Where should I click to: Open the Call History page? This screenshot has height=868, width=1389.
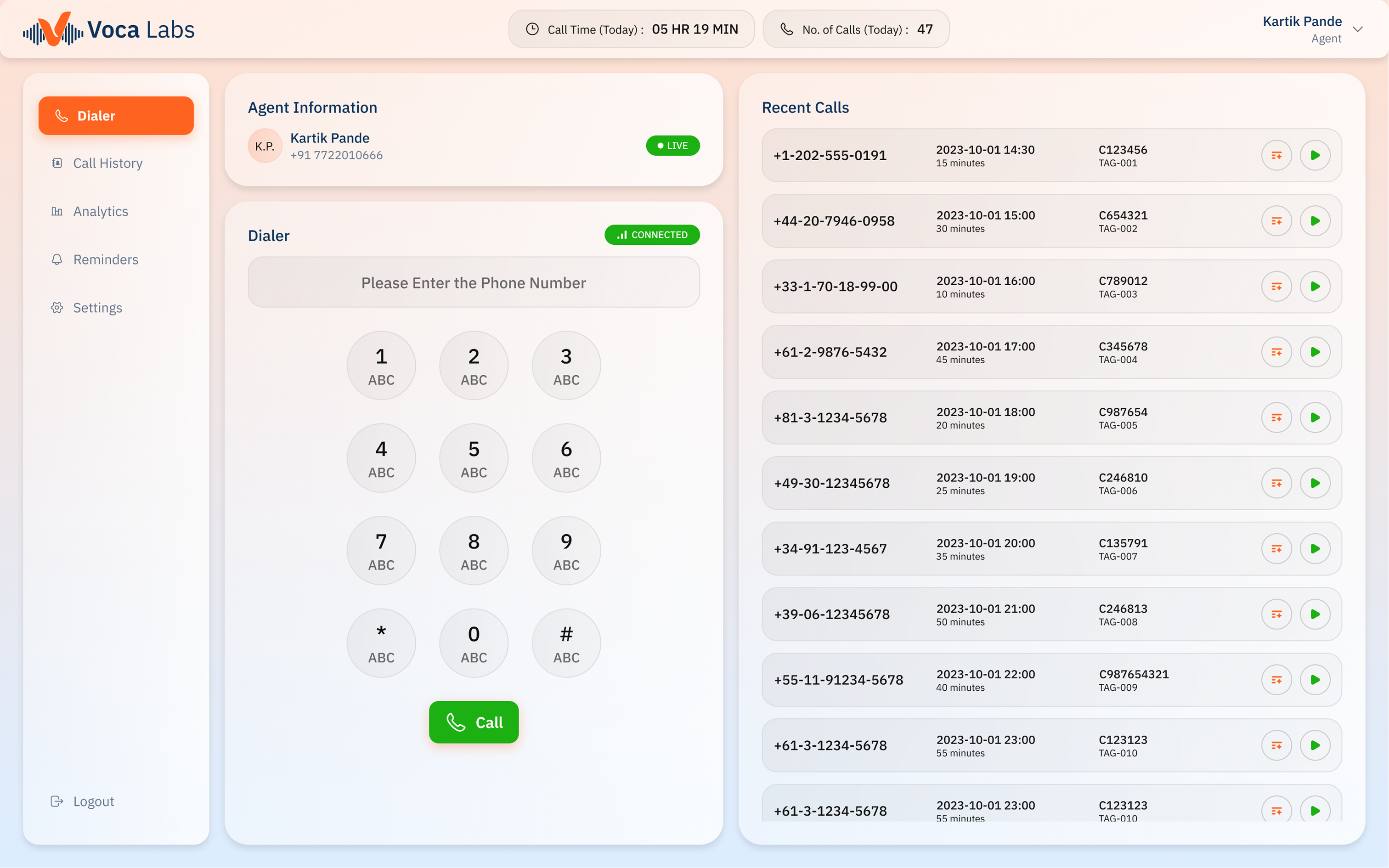pyautogui.click(x=107, y=163)
